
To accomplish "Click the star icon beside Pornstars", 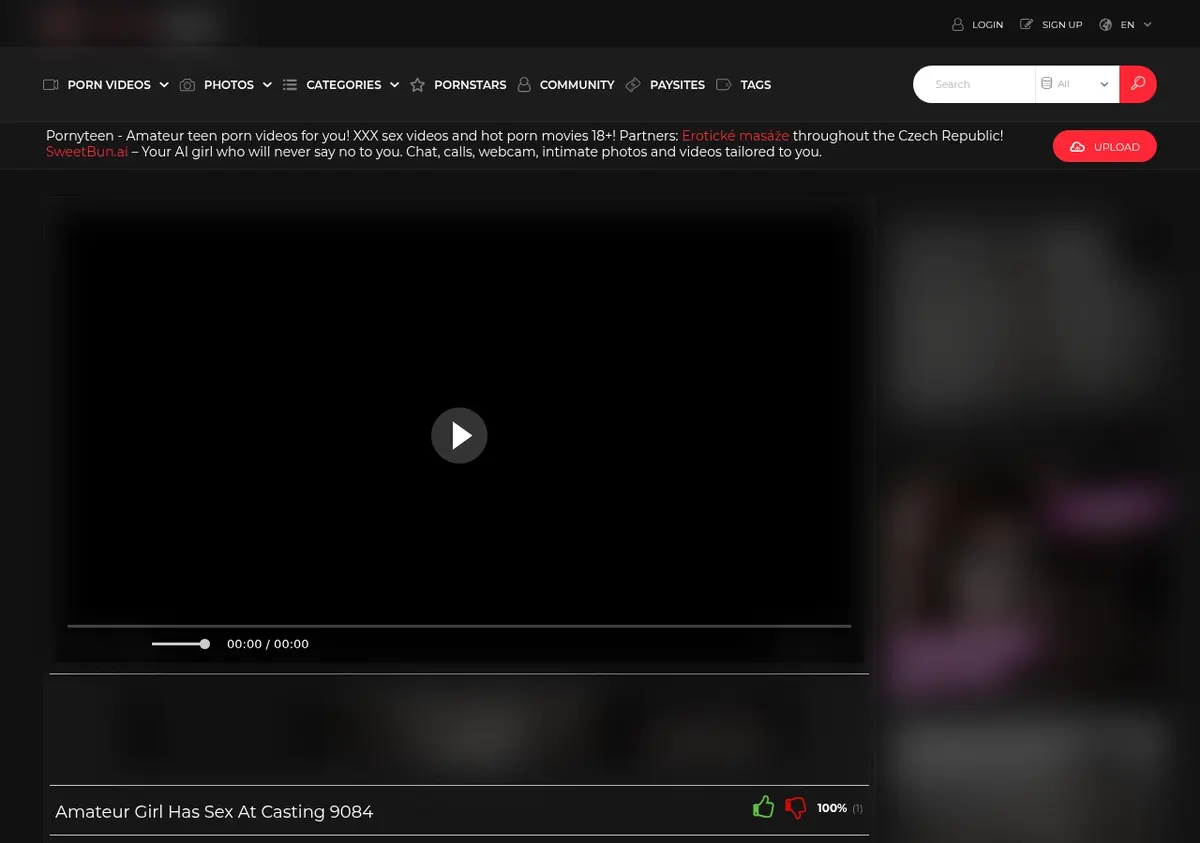I will tap(418, 85).
